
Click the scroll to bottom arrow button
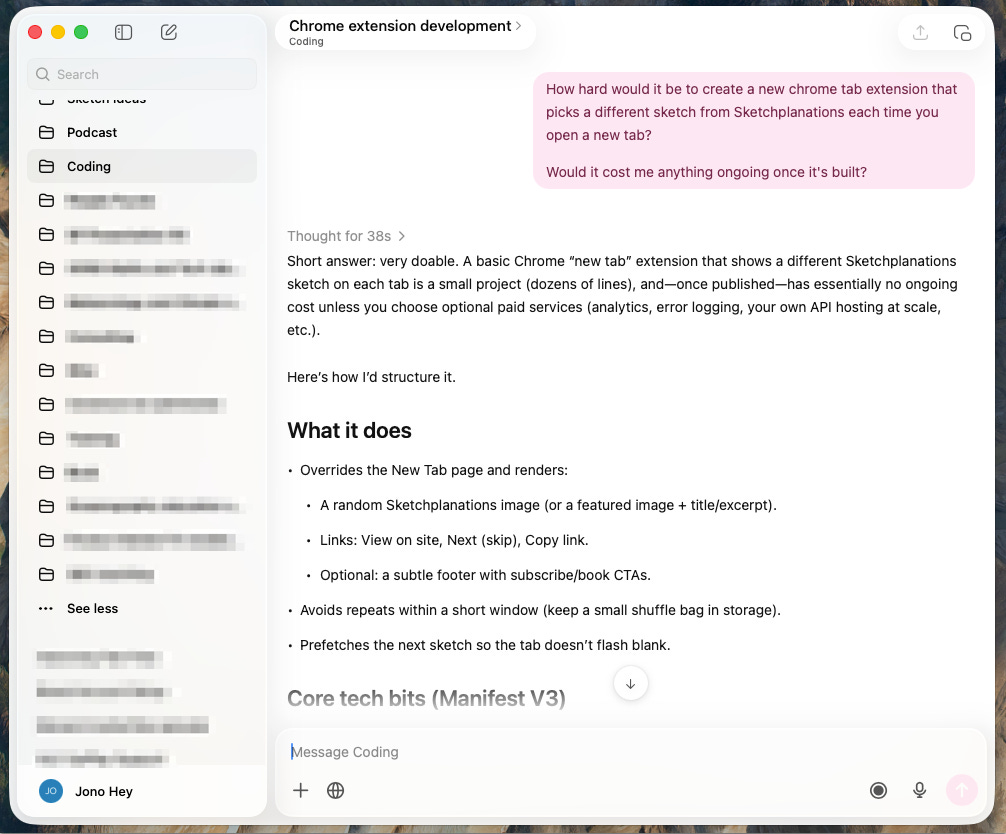[x=631, y=684]
